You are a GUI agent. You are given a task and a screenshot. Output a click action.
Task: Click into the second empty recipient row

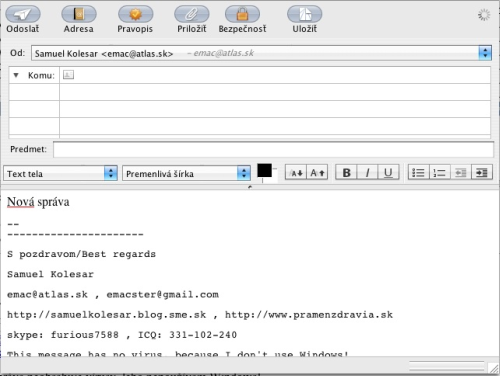coord(275,109)
